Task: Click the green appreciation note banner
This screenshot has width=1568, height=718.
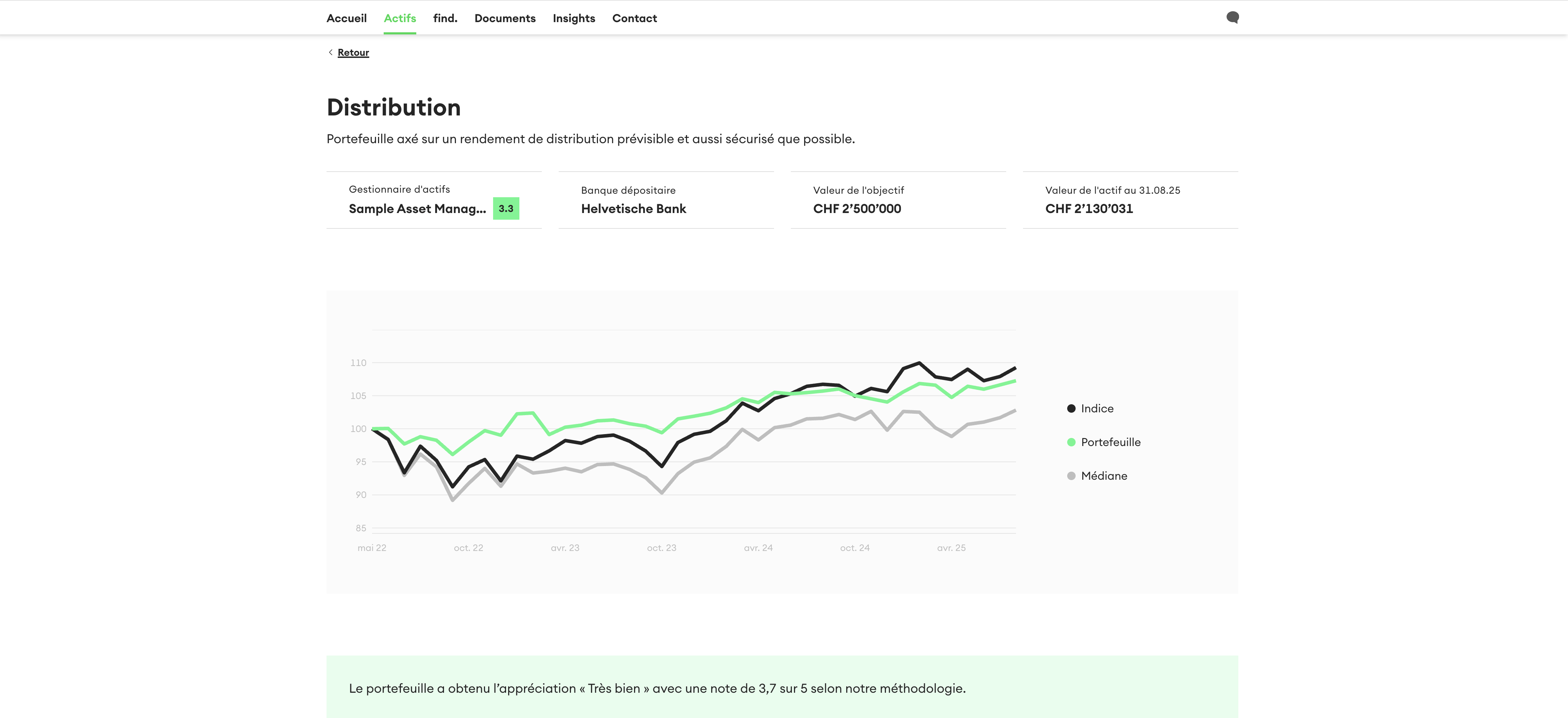Action: [x=782, y=687]
